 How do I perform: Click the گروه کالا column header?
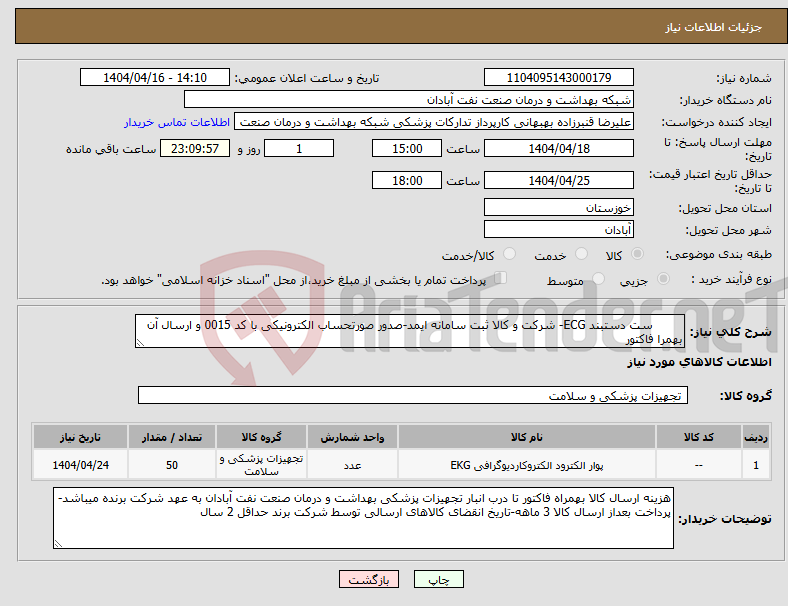261,437
